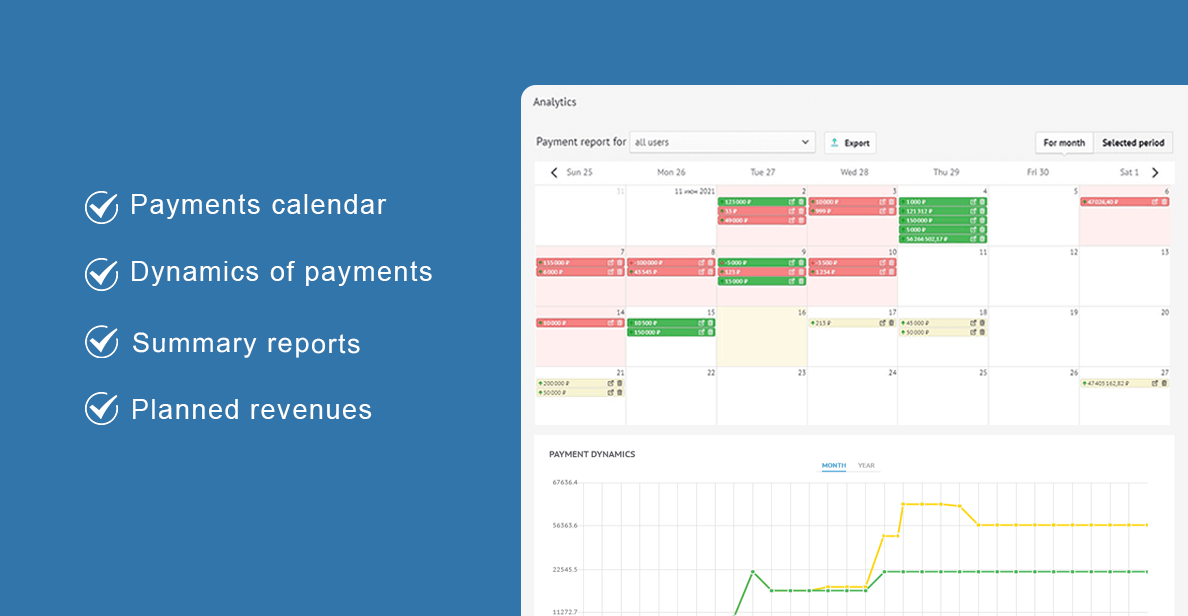Trash the 125 000 ₽ payment on day 2
Image resolution: width=1188 pixels, height=616 pixels.
[x=801, y=202]
